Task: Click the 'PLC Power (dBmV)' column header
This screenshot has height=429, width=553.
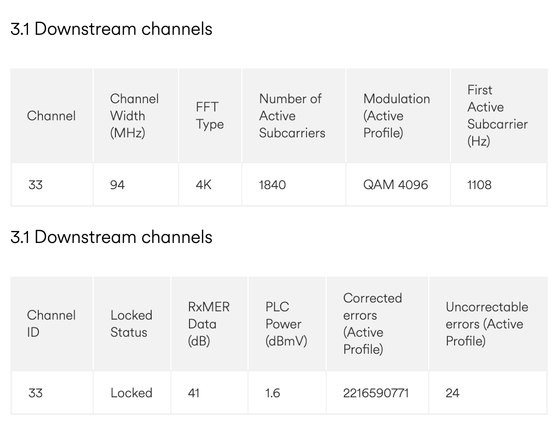Action: [x=286, y=324]
